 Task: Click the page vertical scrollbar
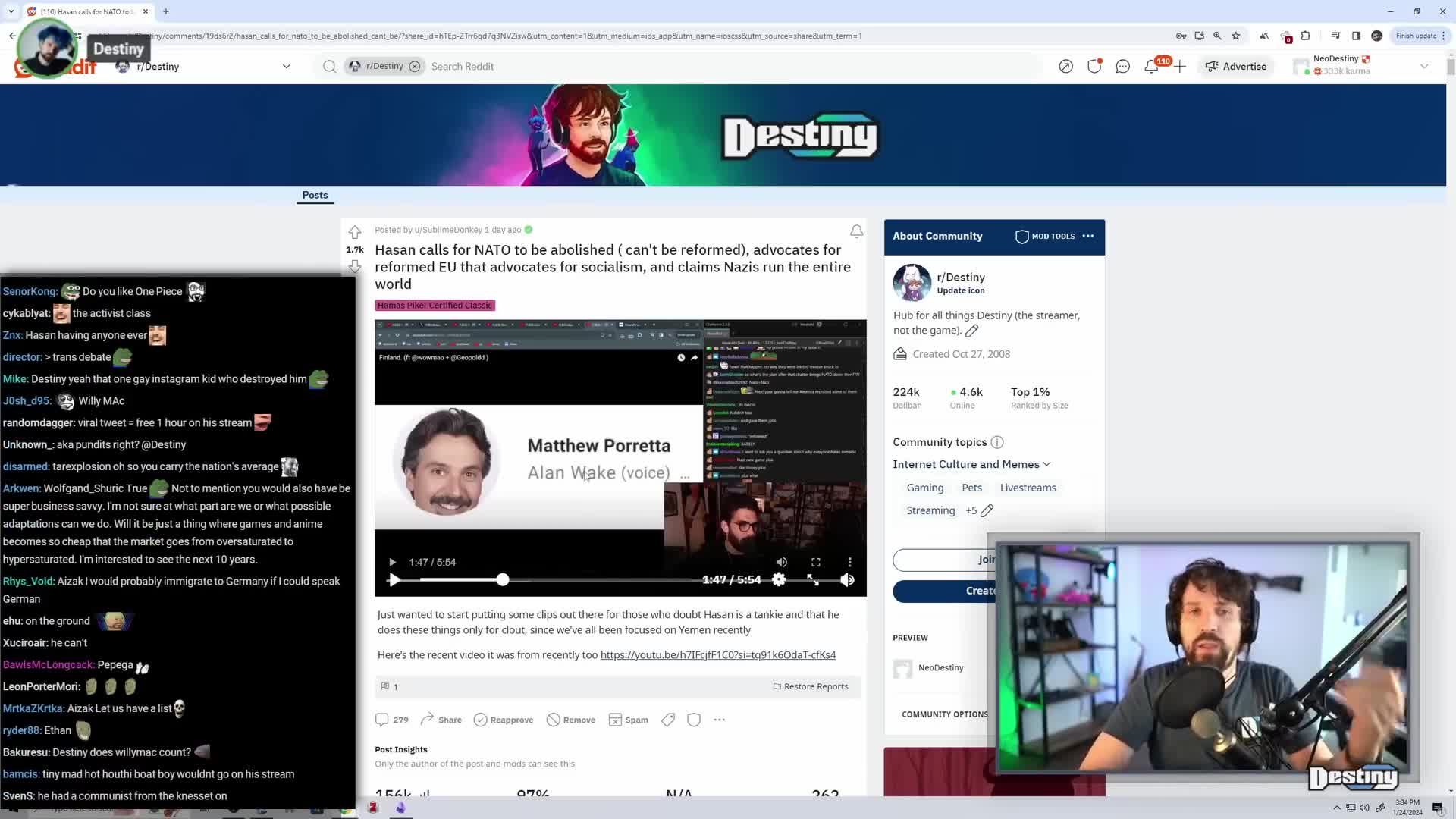[x=1451, y=67]
